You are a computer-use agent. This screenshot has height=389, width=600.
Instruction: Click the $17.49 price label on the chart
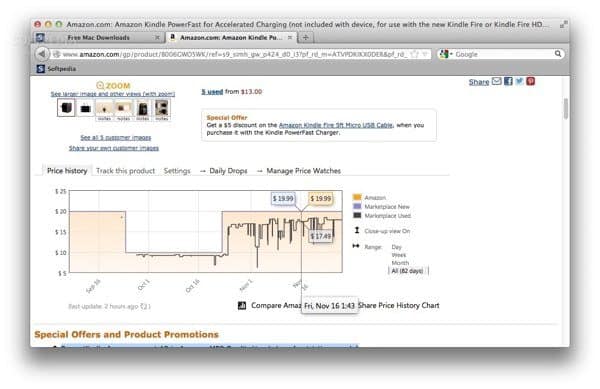(321, 236)
